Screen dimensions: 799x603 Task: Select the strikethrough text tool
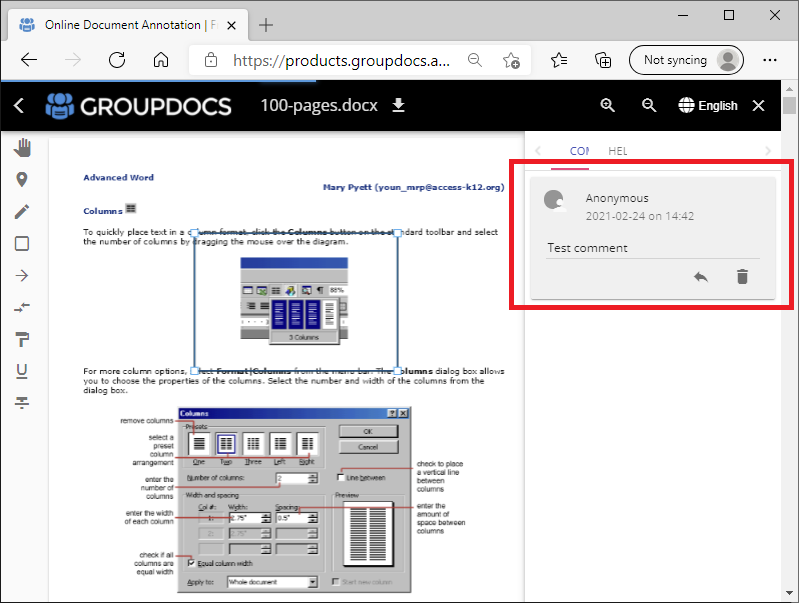[x=22, y=402]
